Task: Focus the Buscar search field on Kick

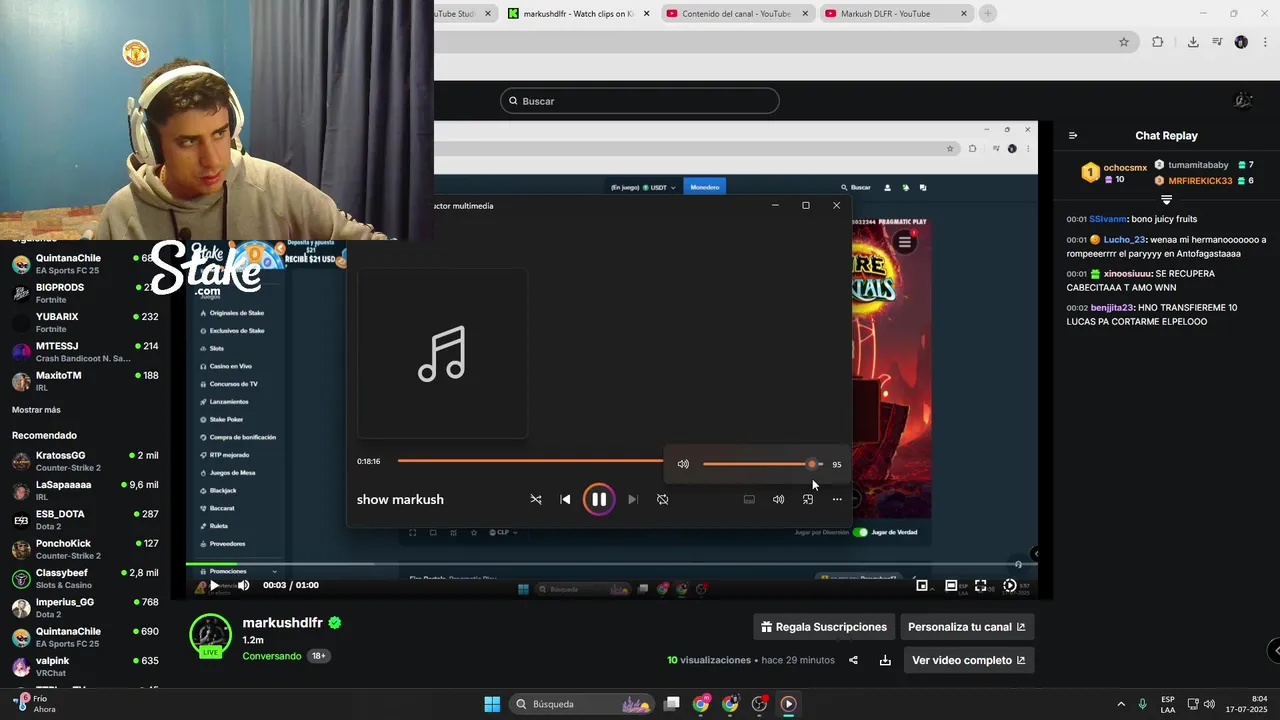Action: click(x=640, y=101)
